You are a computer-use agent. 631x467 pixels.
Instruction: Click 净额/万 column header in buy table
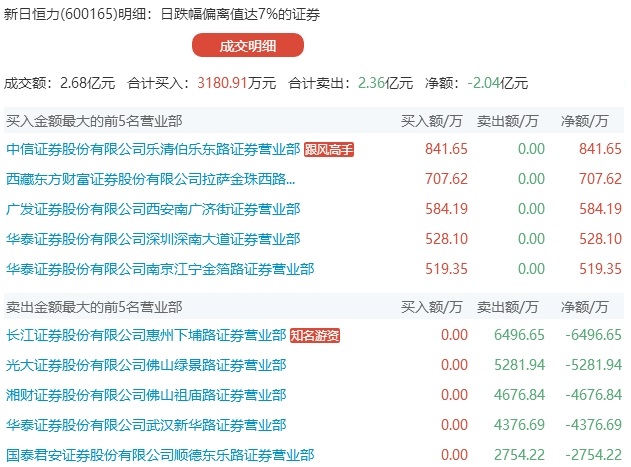pos(584,121)
